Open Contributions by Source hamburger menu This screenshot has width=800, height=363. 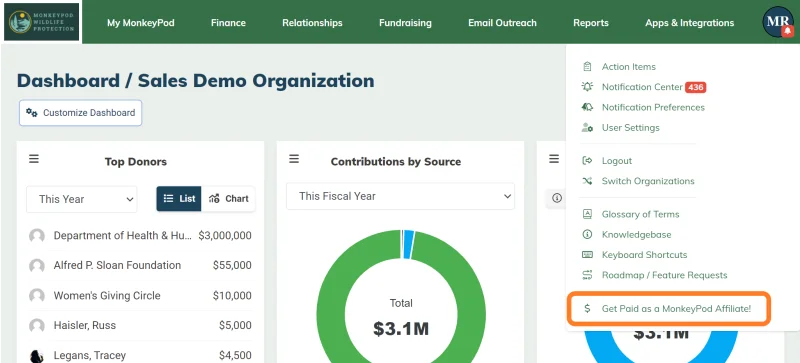tap(294, 159)
